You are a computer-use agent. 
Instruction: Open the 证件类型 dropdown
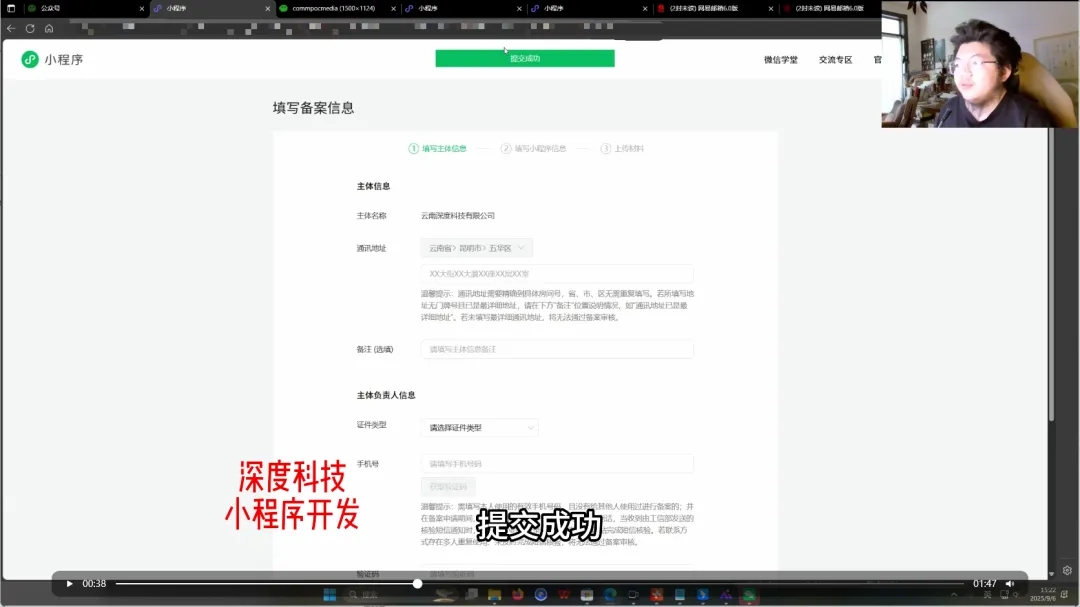[x=478, y=426]
